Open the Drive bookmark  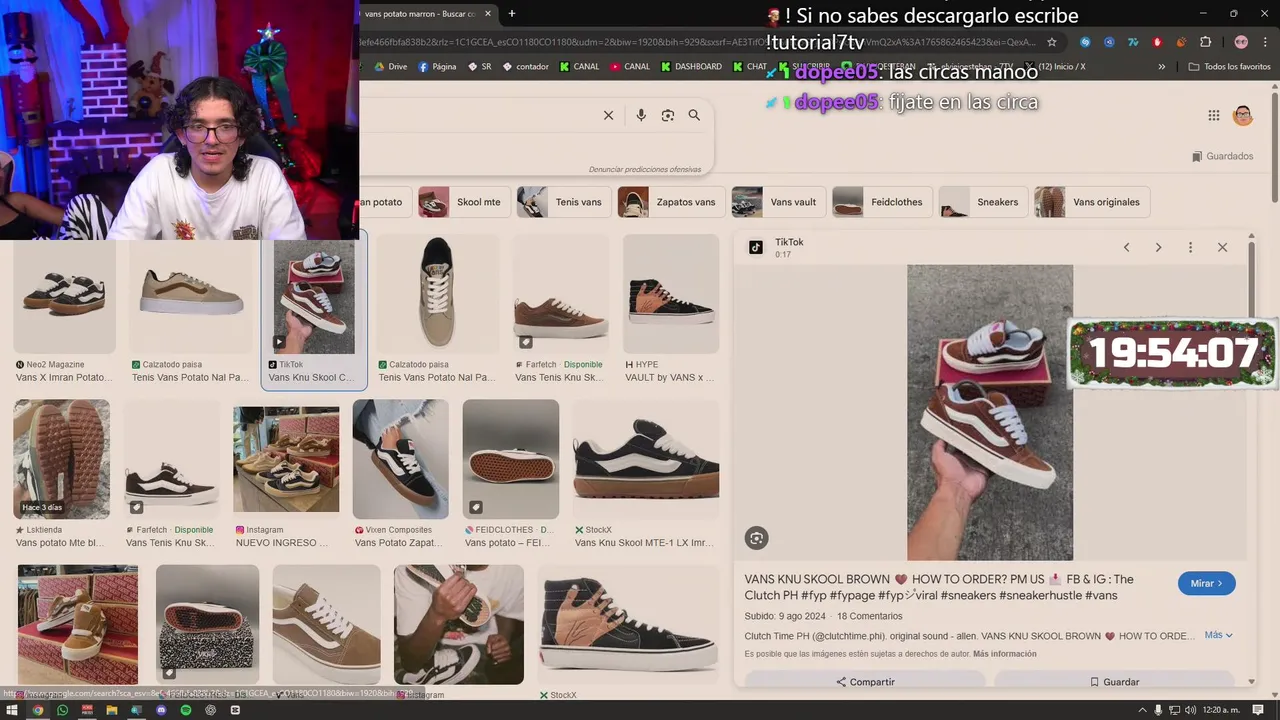(391, 67)
